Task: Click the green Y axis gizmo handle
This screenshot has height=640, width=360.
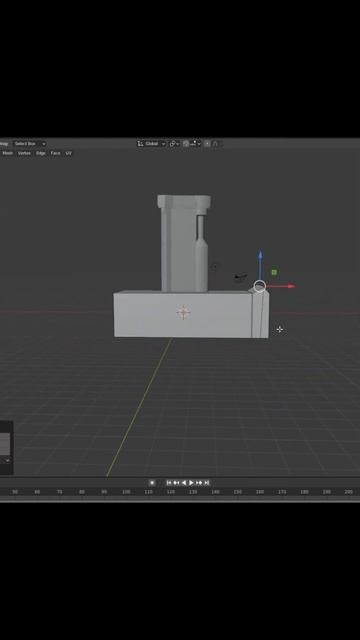Action: 274,272
